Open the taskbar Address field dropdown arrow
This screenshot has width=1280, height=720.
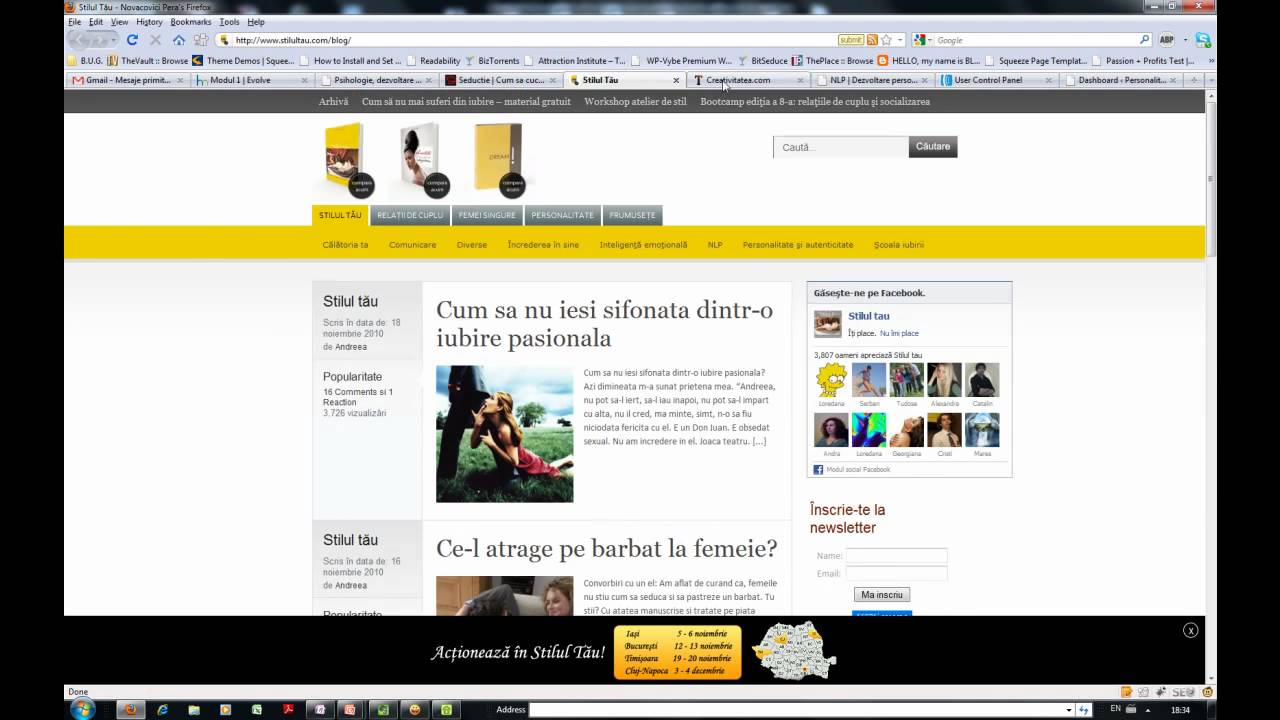click(x=1069, y=710)
